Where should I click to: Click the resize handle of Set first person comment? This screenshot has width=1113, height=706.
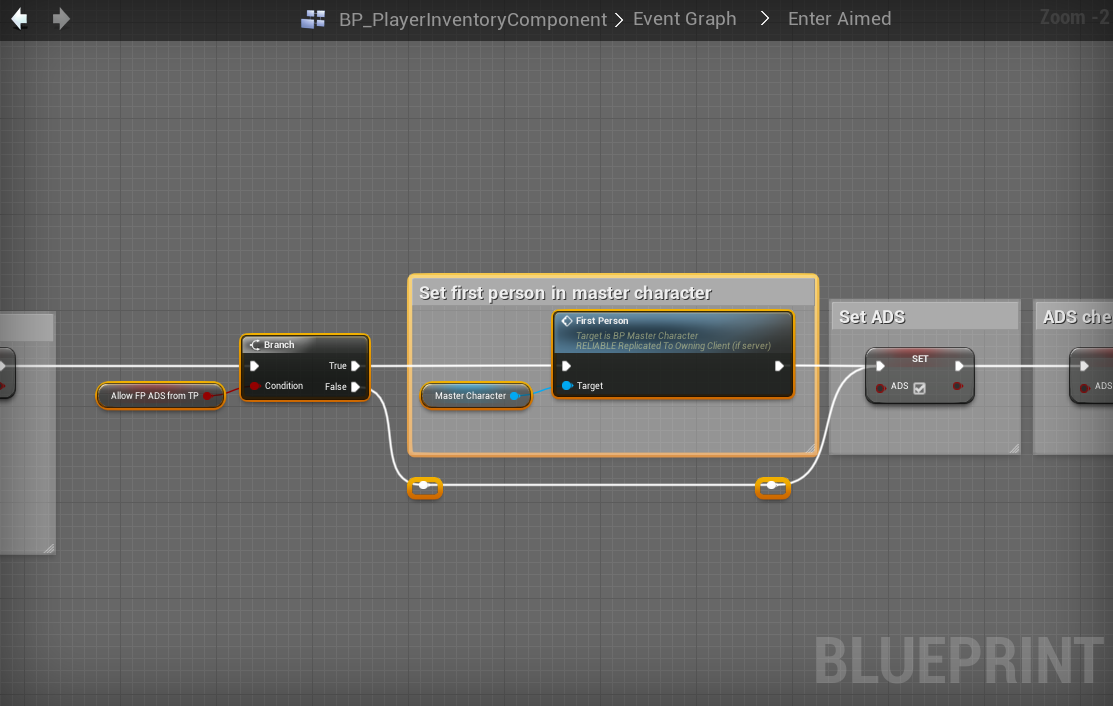[811, 448]
